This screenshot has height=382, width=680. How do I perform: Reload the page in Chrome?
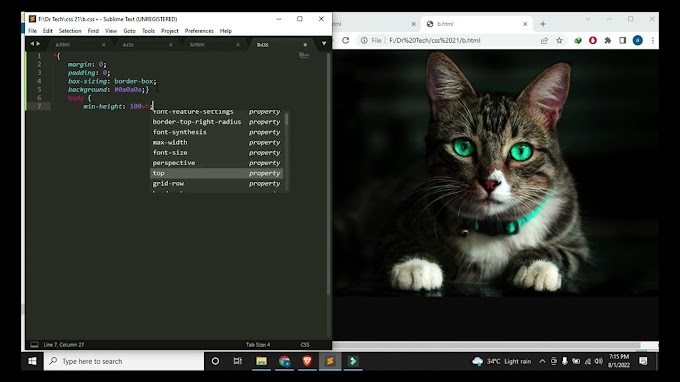point(346,40)
